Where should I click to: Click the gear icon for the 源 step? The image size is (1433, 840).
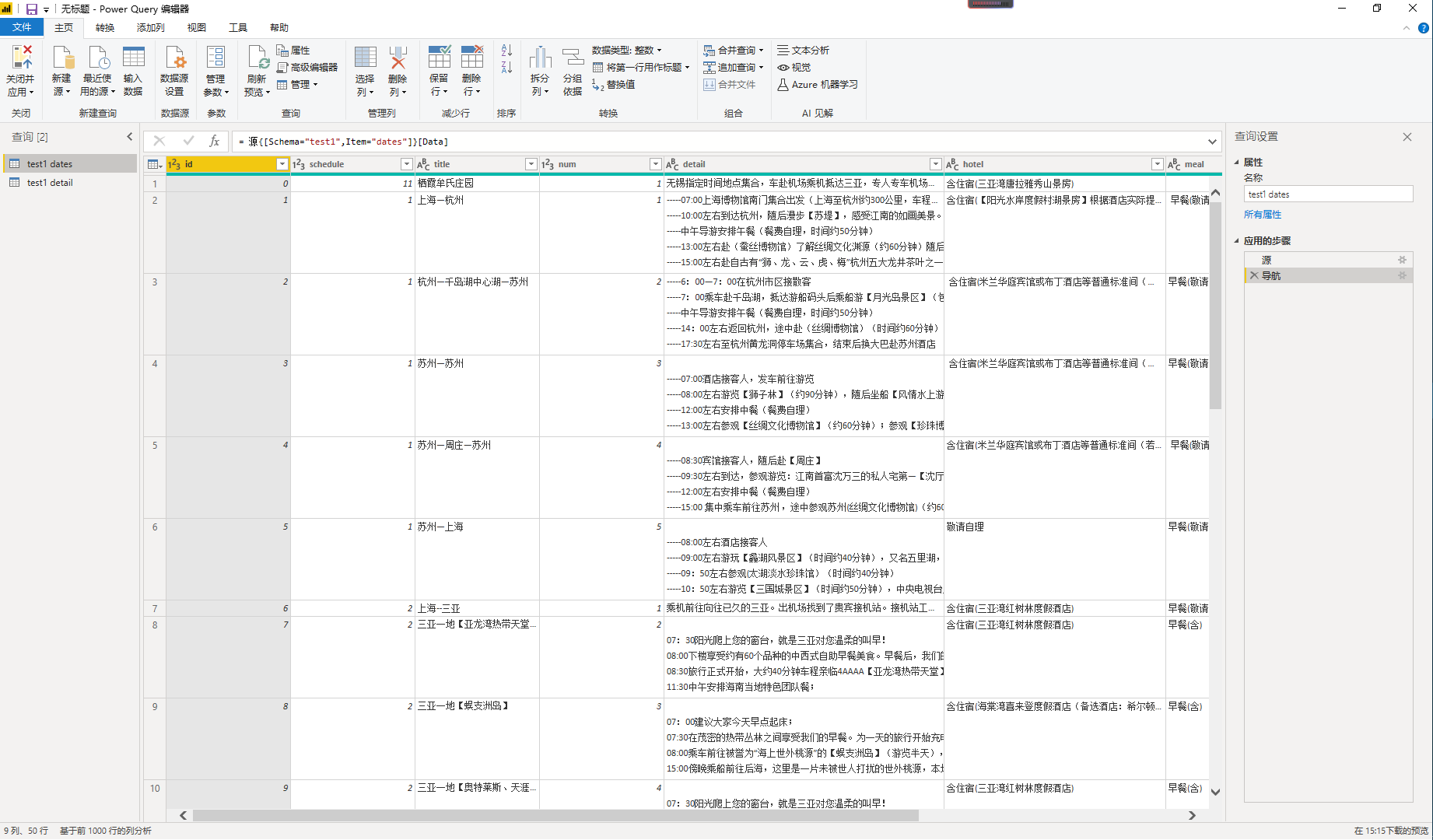coord(1402,260)
